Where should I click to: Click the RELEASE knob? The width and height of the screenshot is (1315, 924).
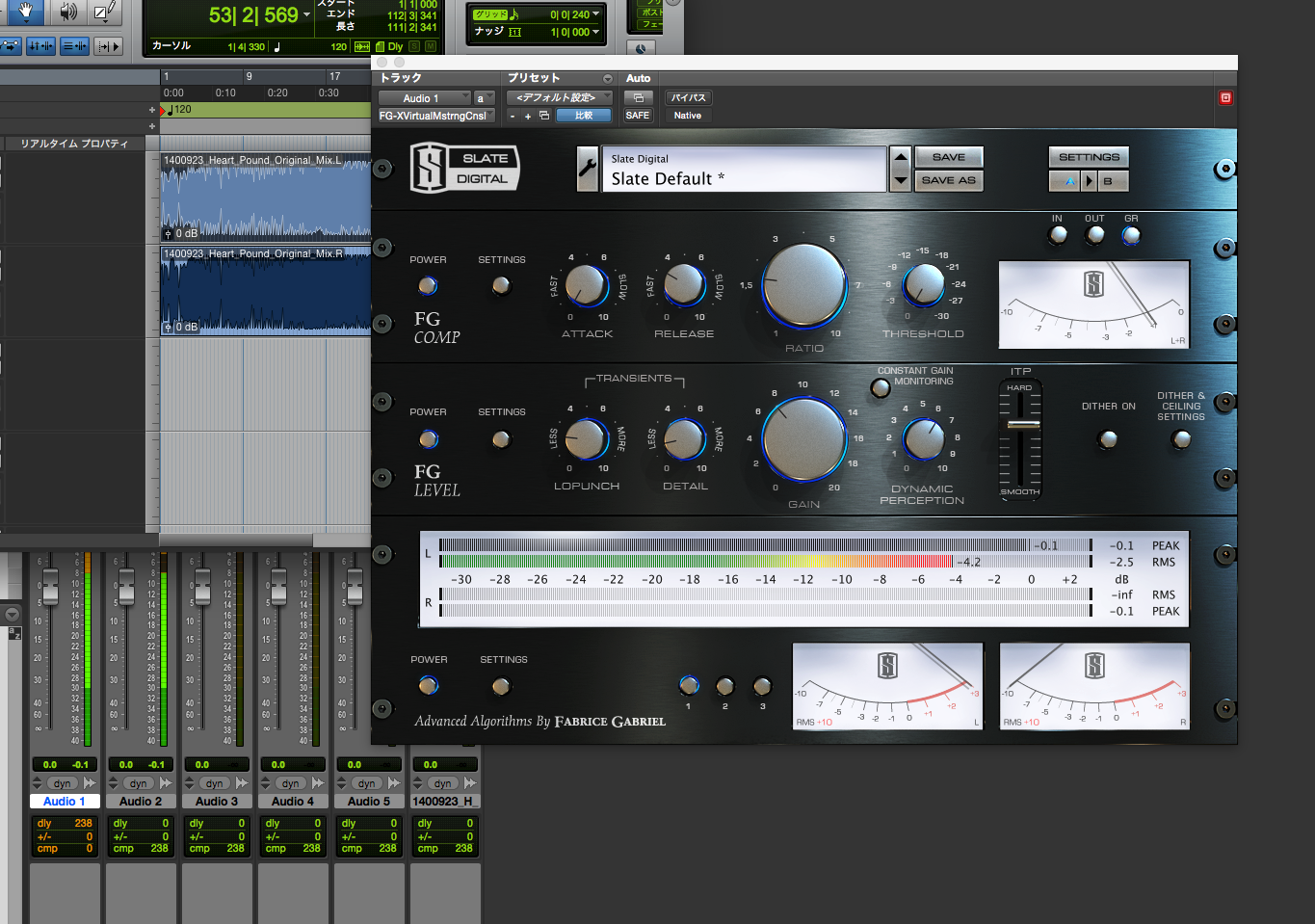(684, 285)
